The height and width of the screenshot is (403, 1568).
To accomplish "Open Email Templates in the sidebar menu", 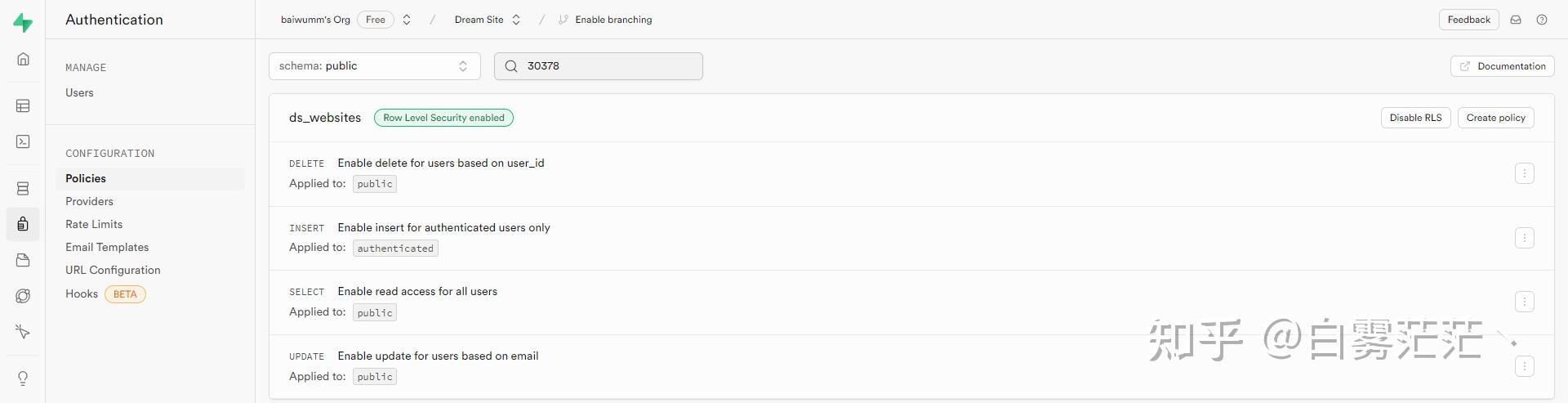I will click(x=107, y=247).
